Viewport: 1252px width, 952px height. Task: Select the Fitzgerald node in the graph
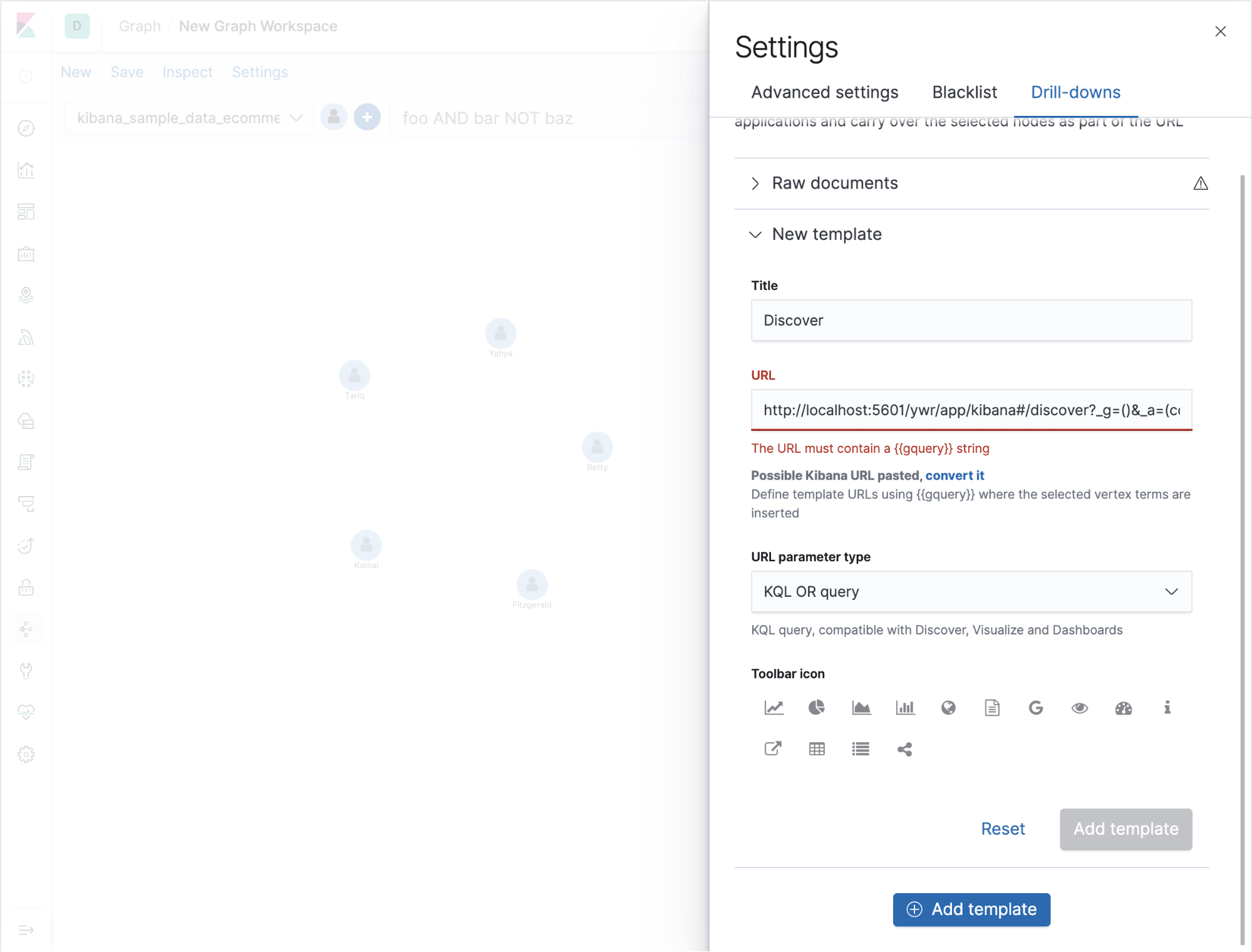[x=532, y=584]
